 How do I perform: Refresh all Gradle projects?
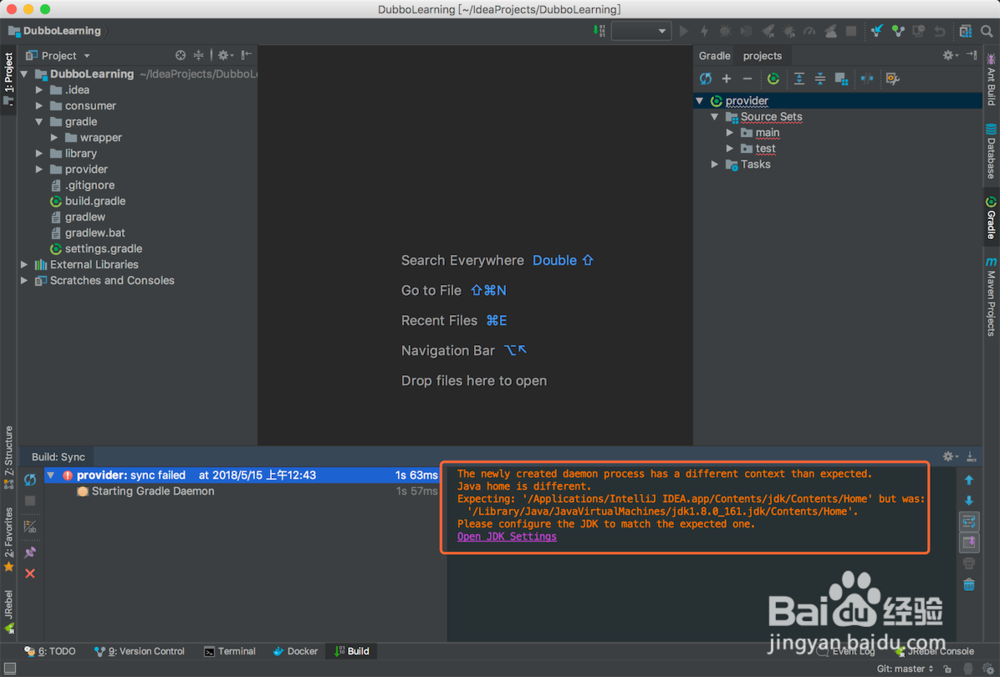(x=705, y=78)
